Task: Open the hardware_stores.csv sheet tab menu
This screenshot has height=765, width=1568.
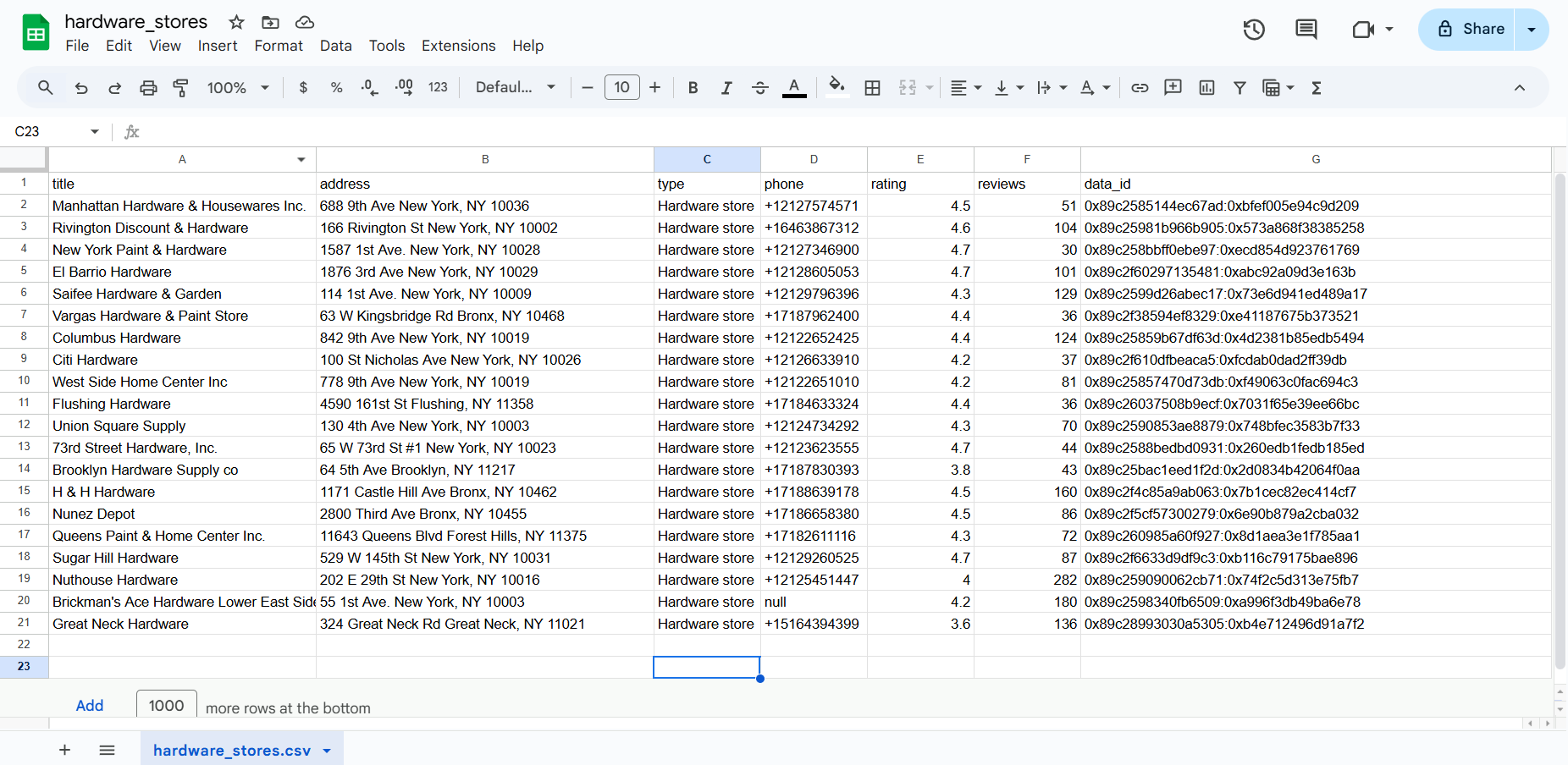Action: (329, 750)
